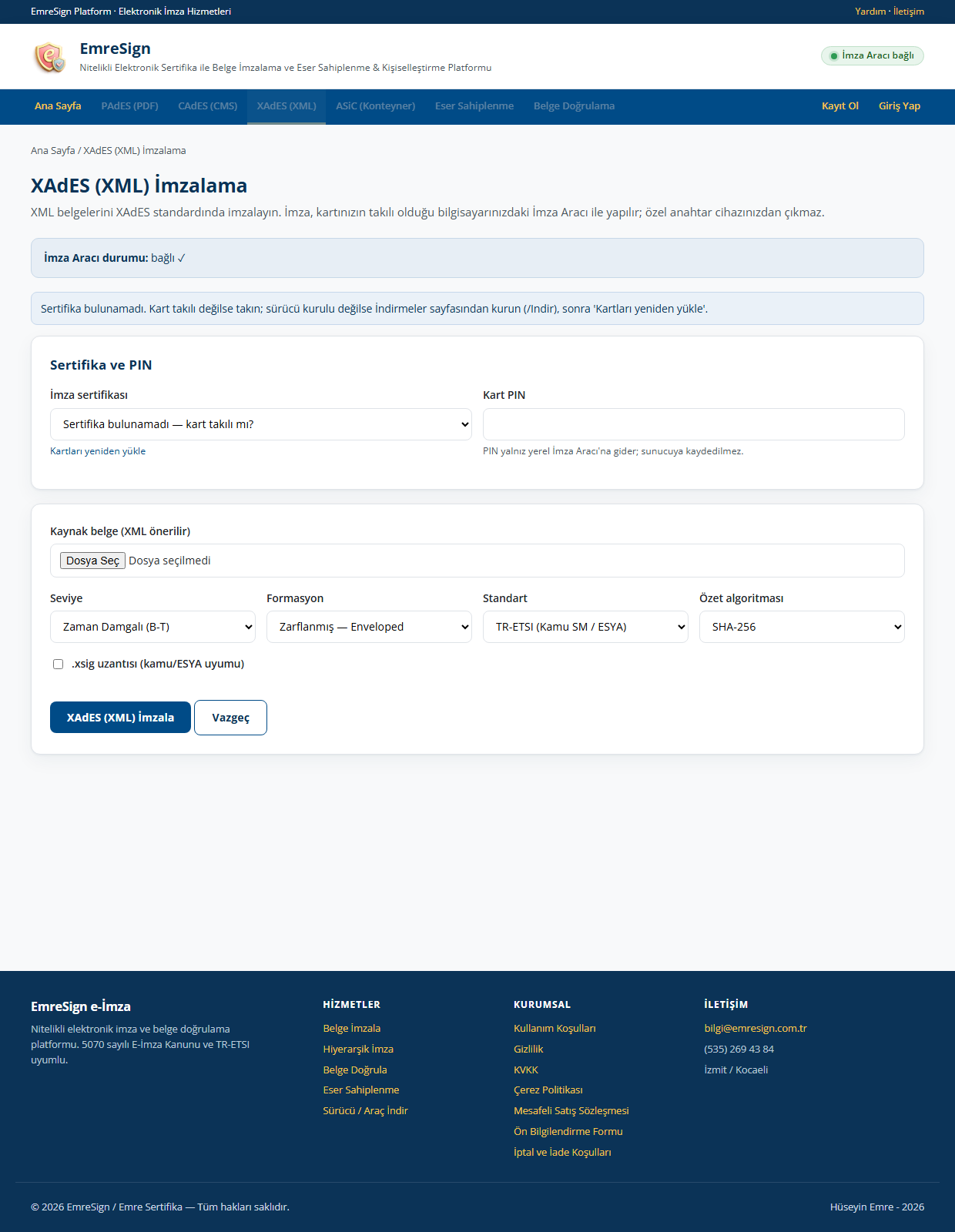
Task: Open Belge Doğrula footer link
Action: tap(355, 1070)
